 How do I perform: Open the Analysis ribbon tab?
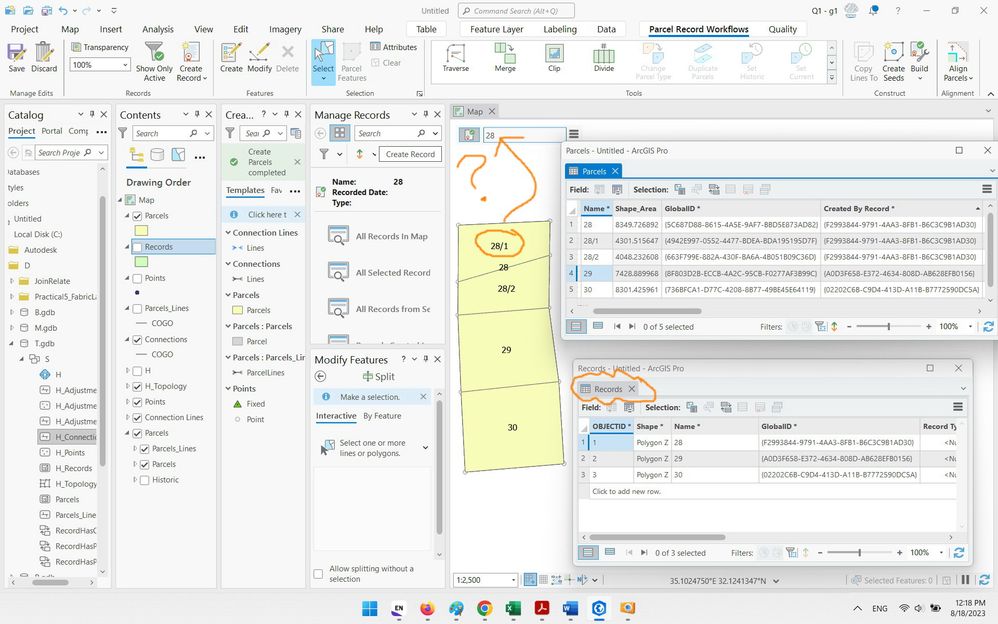pos(158,29)
